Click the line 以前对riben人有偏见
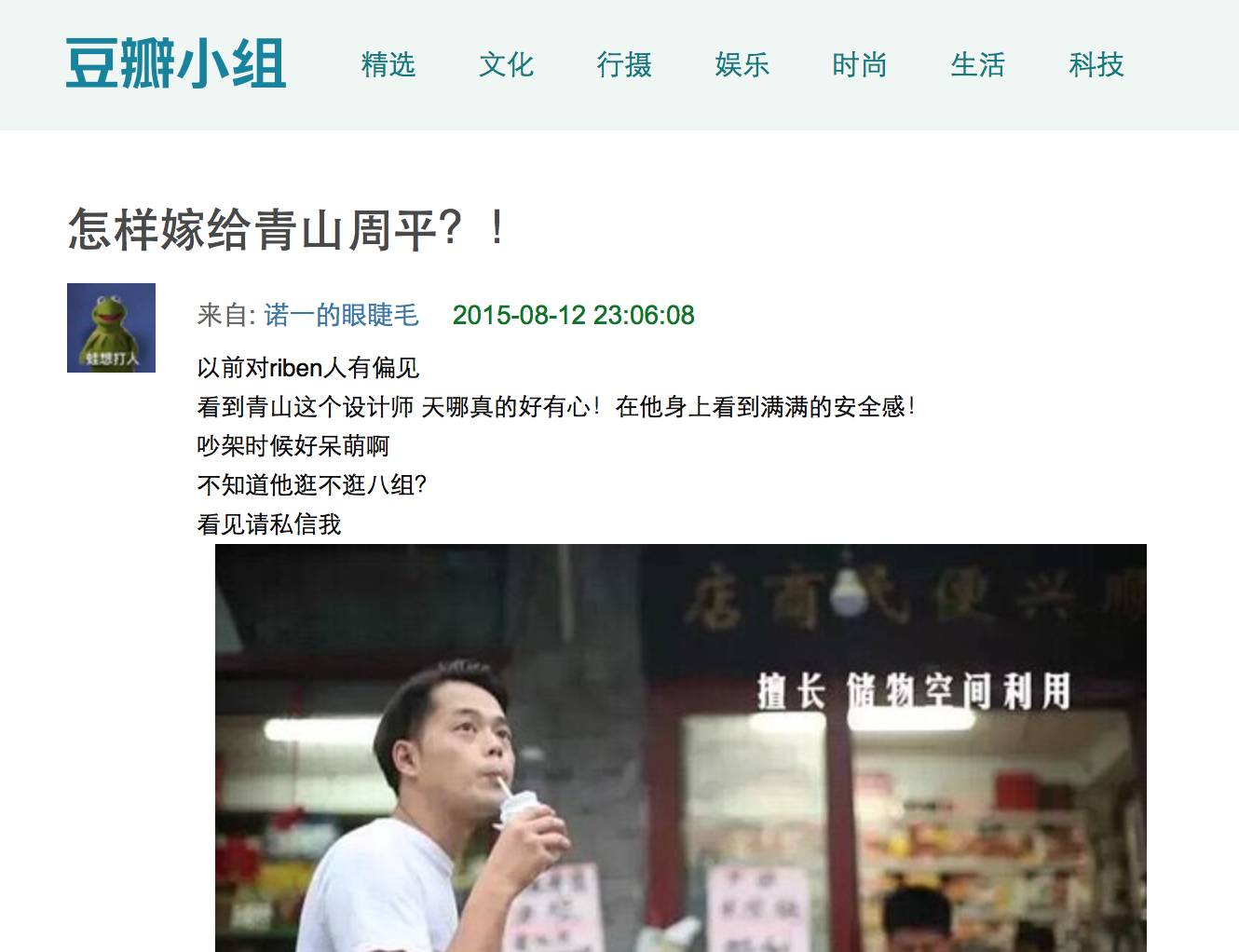Screen dimensions: 1239x952 [308, 368]
